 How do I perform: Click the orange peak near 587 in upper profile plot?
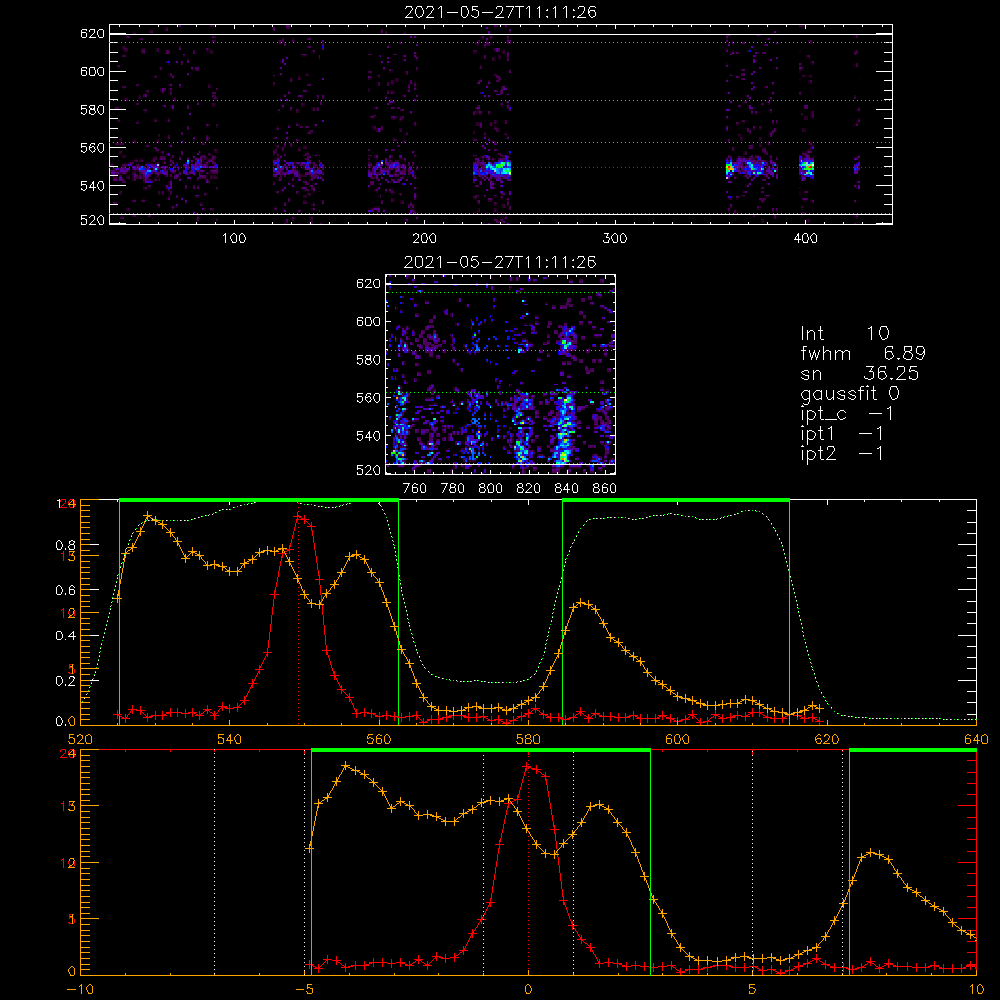[x=582, y=602]
